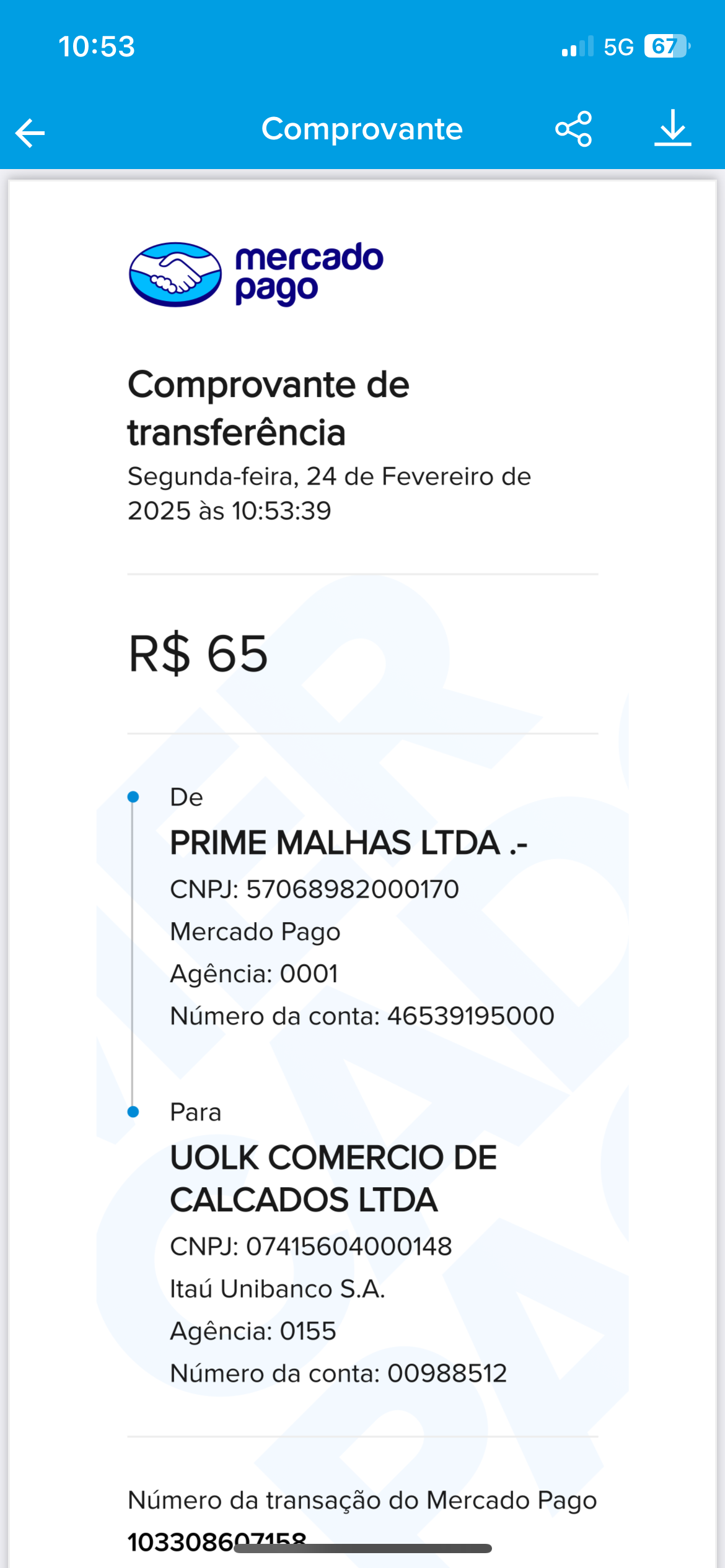Tap the Mercado Pago handshake logo
The width and height of the screenshot is (725, 1568).
point(175,274)
